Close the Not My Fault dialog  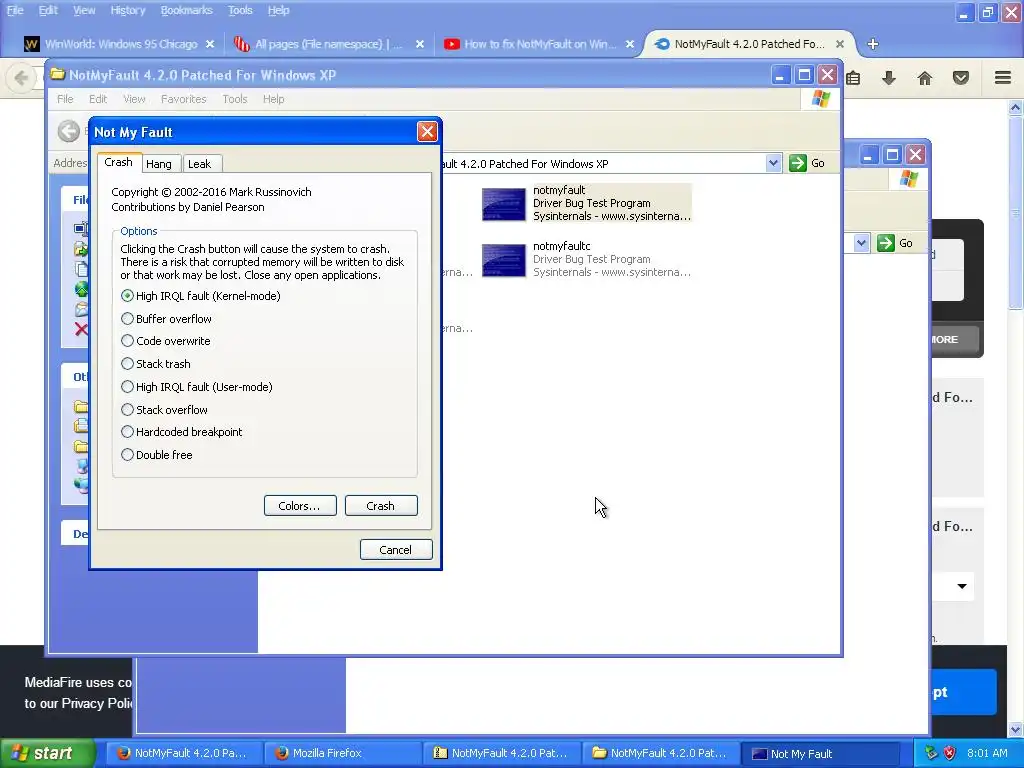427,132
